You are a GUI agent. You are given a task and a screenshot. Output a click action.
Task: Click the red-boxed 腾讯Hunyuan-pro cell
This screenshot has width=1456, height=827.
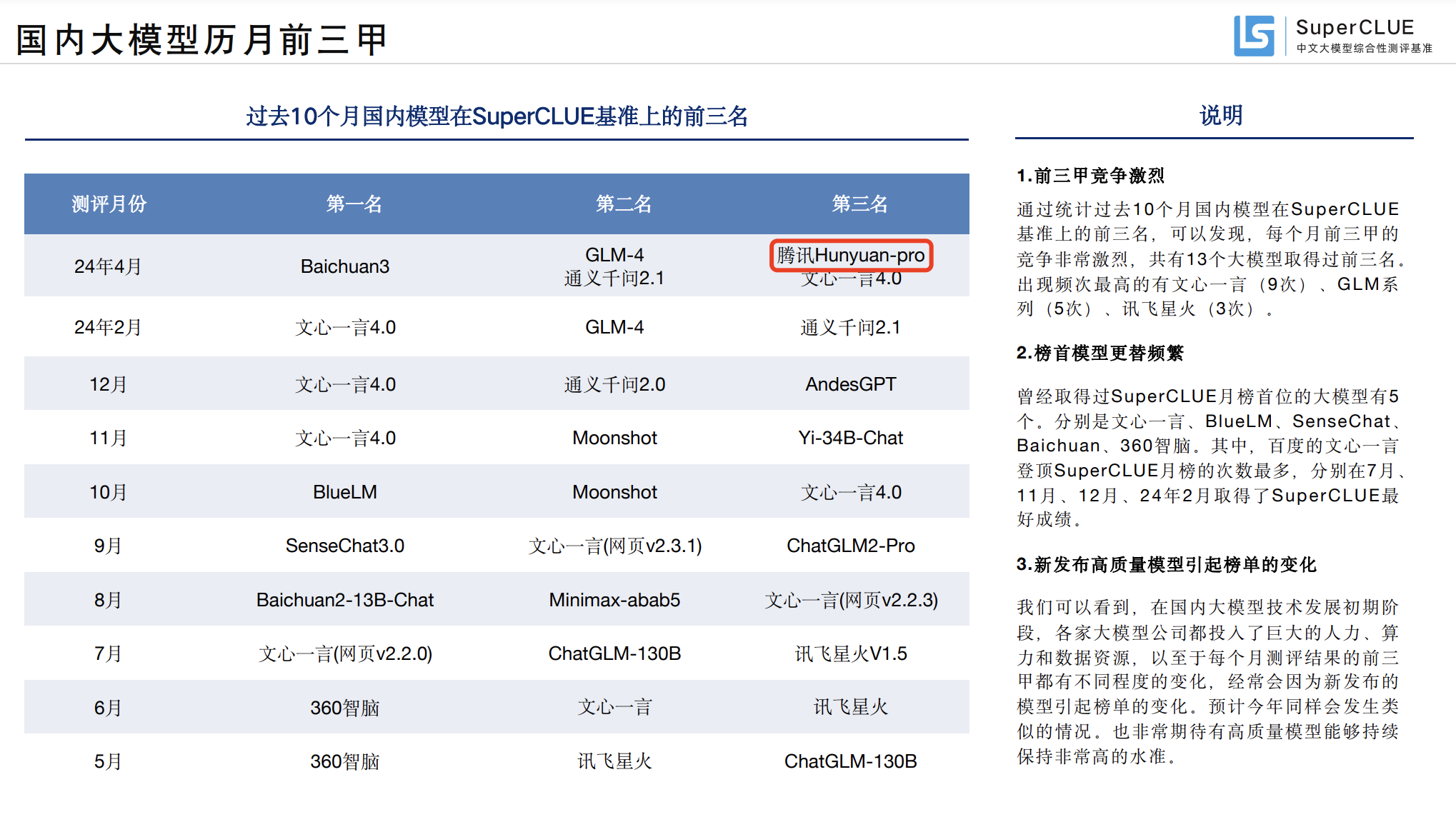pyautogui.click(x=851, y=256)
